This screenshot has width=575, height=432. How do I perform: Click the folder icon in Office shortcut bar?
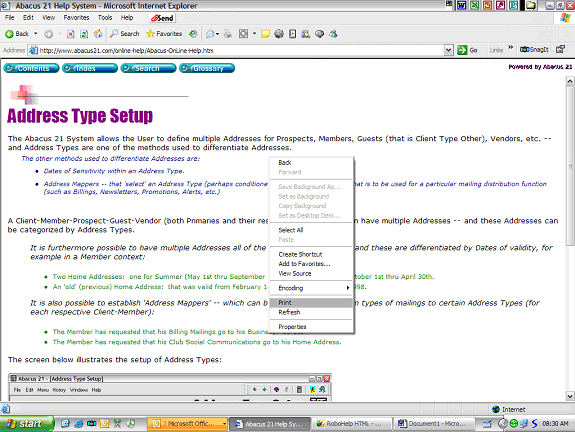click(531, 5)
